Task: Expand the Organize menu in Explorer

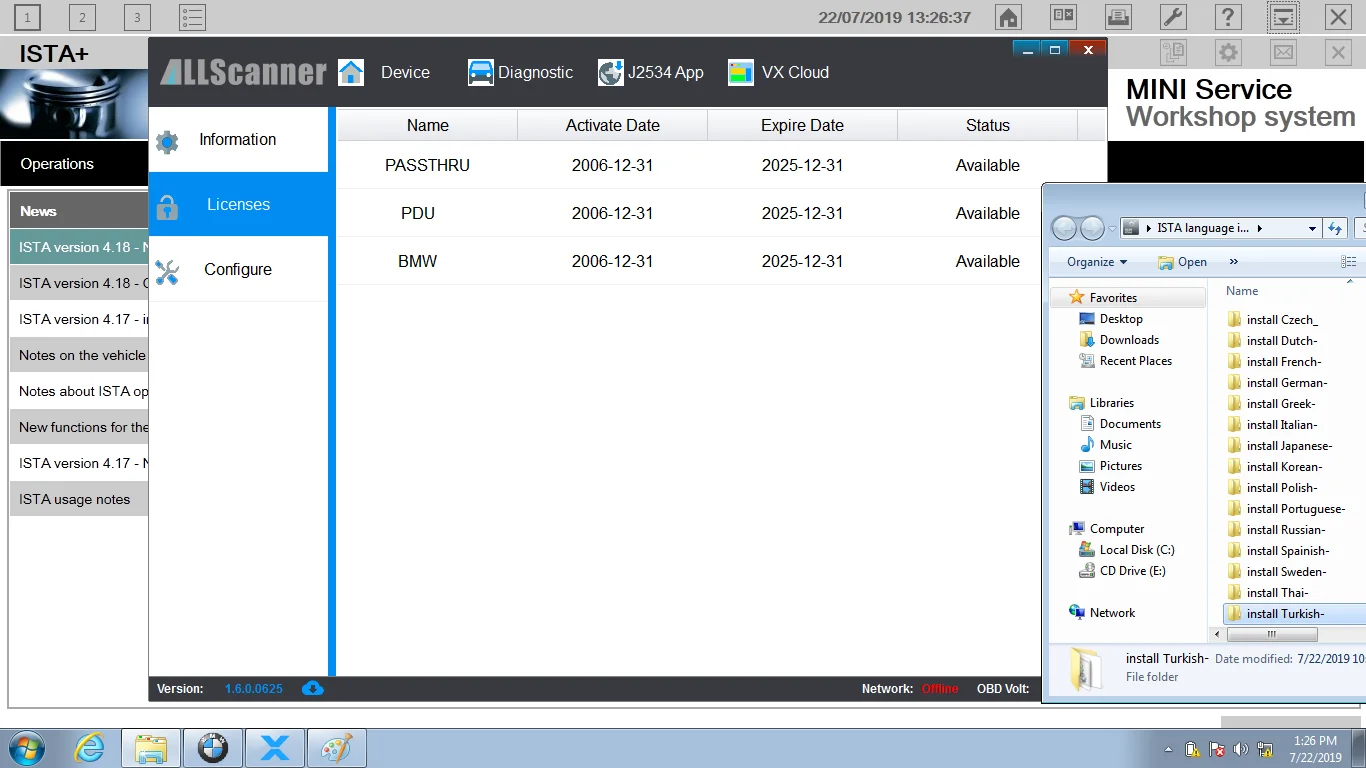Action: pos(1097,262)
